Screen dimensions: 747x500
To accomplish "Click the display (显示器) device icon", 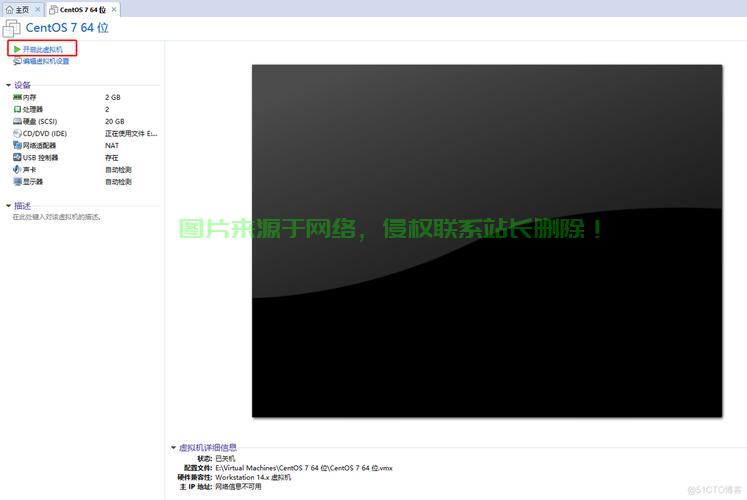I will (x=17, y=181).
